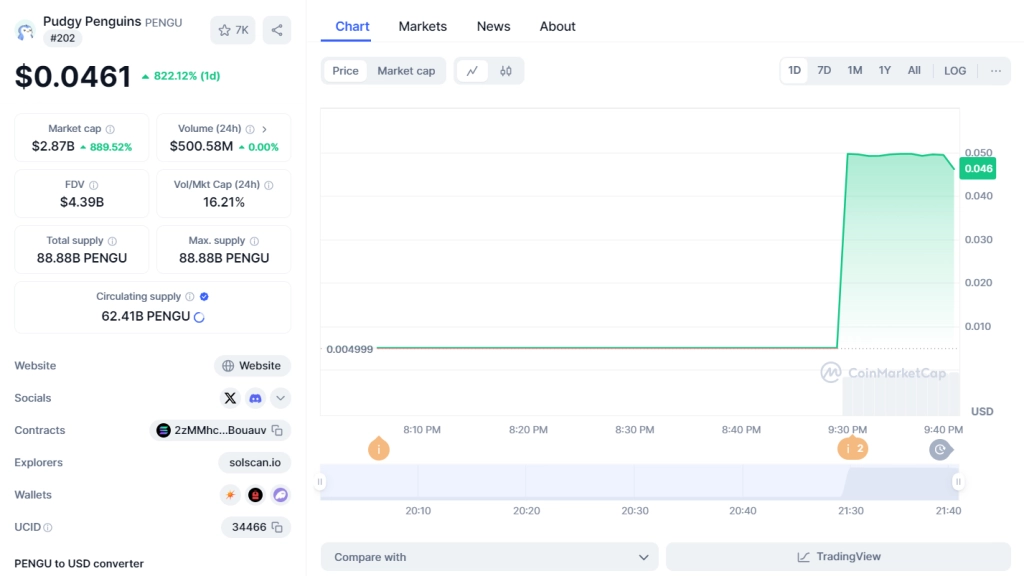Screen dimensions: 1024x576
Task: Click the PENGU to USD converter heading
Action: click(x=79, y=564)
